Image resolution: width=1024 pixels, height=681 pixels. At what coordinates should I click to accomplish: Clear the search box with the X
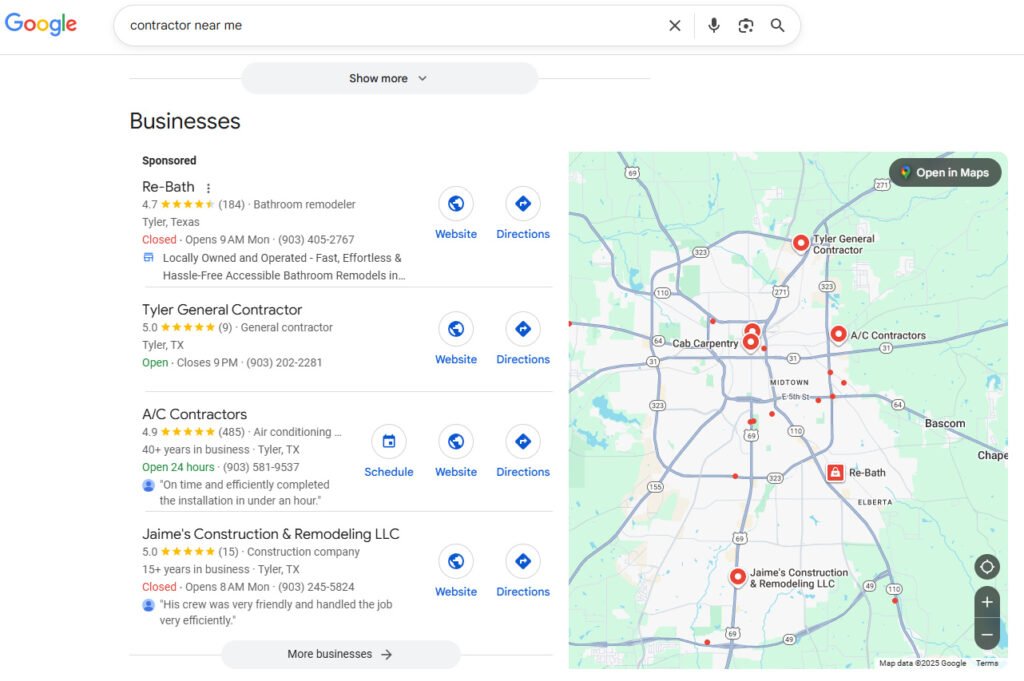[x=675, y=25]
